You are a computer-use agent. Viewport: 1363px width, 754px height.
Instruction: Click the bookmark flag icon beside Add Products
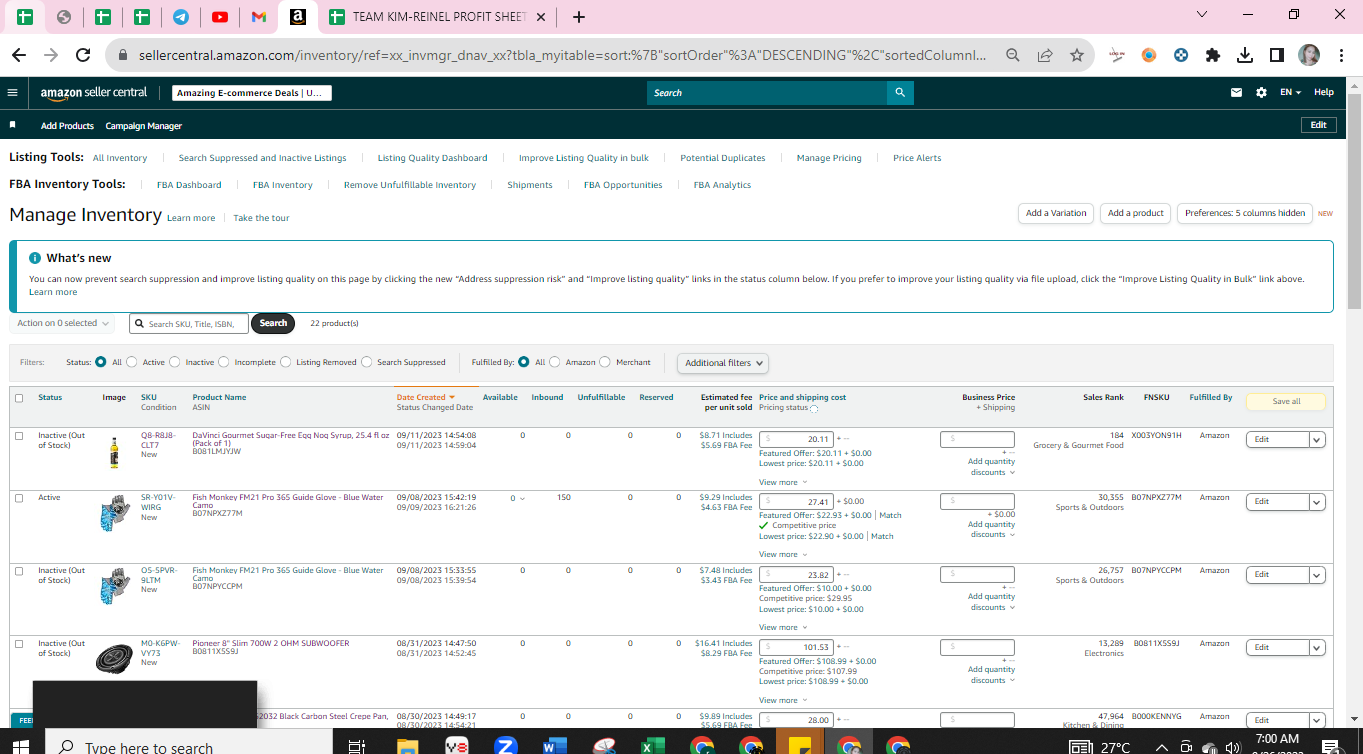click(x=13, y=125)
